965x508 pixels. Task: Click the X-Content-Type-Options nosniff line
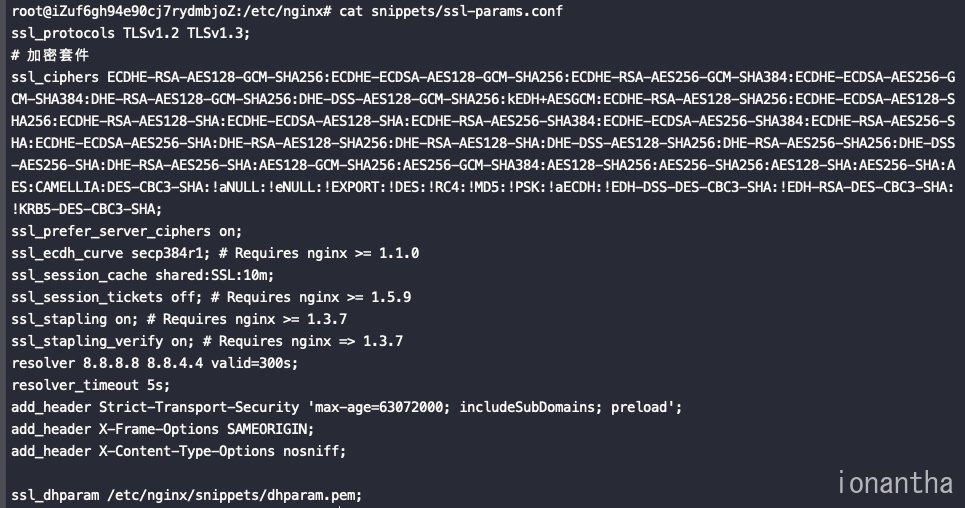178,451
